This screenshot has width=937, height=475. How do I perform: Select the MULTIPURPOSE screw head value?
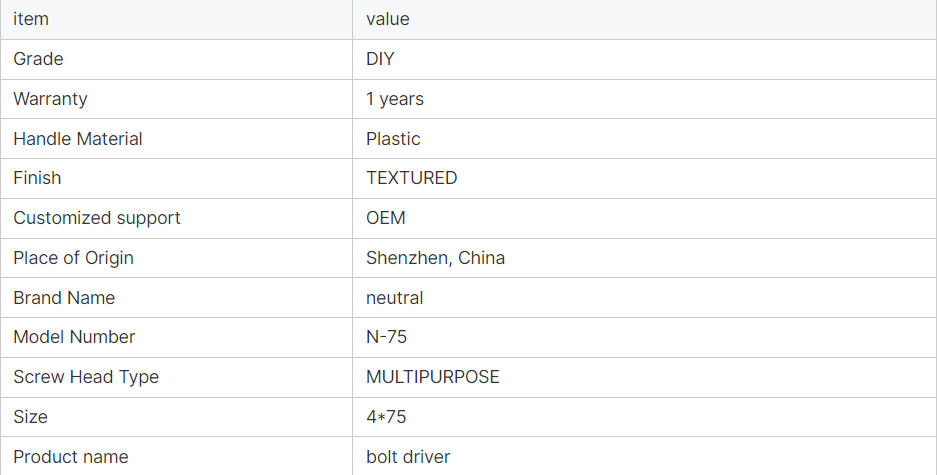pos(433,377)
